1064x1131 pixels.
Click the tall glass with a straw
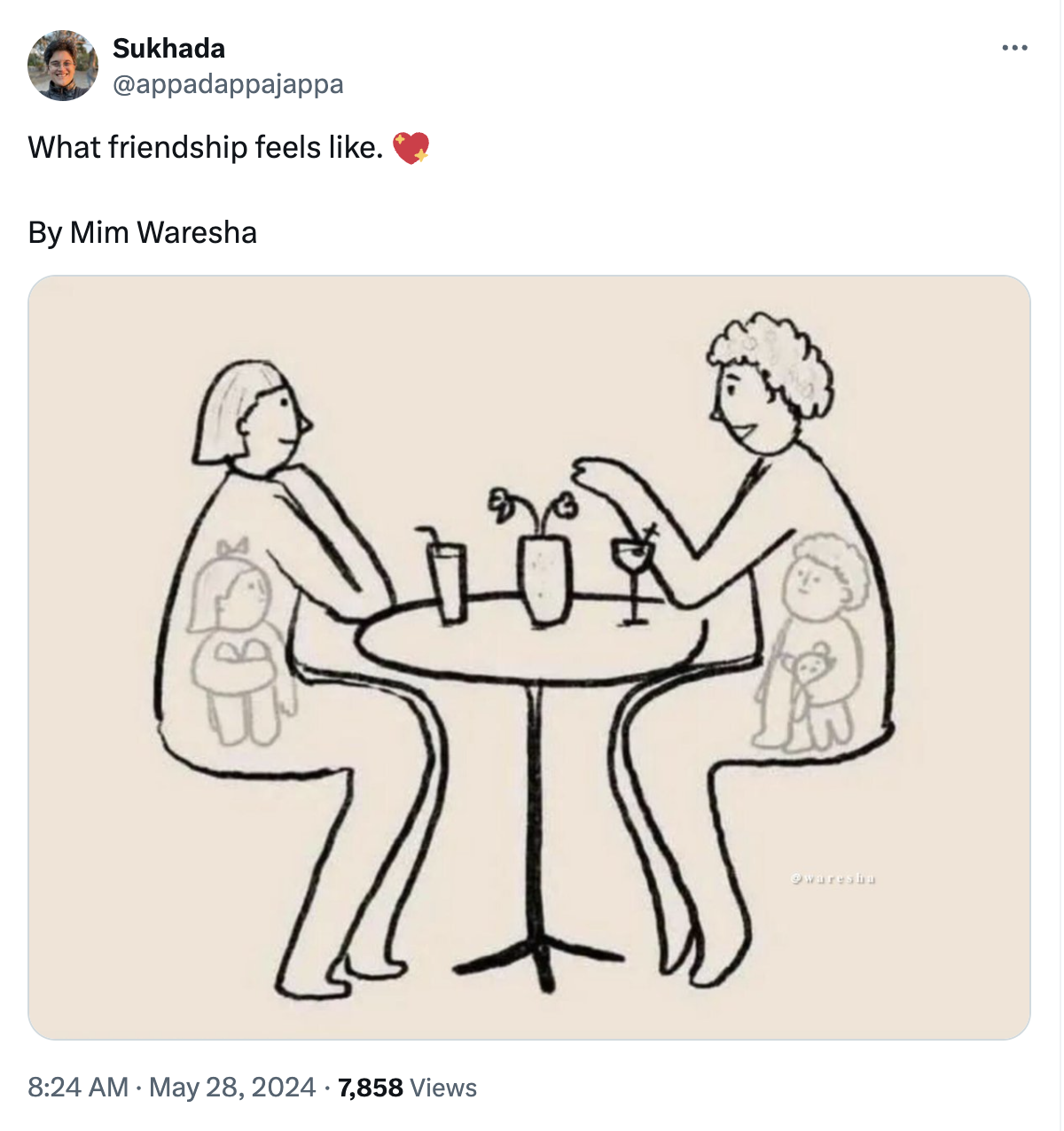coord(448,581)
